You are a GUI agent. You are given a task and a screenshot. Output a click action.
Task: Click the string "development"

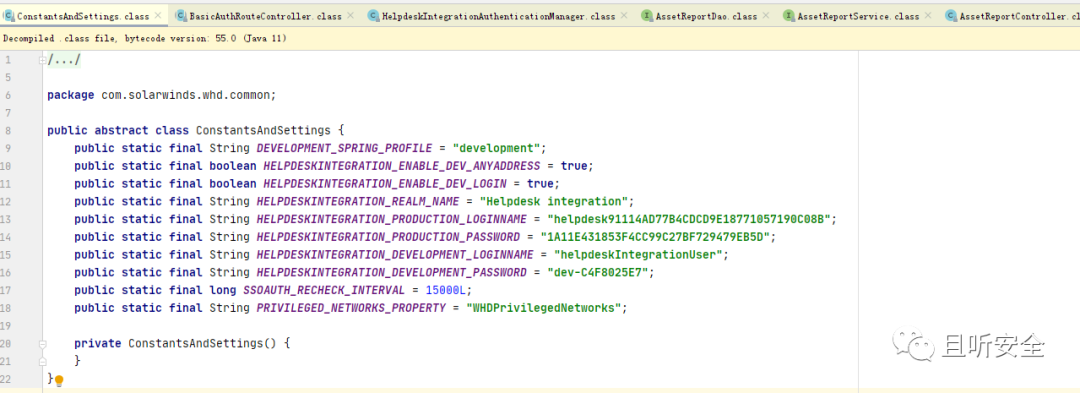[496, 148]
